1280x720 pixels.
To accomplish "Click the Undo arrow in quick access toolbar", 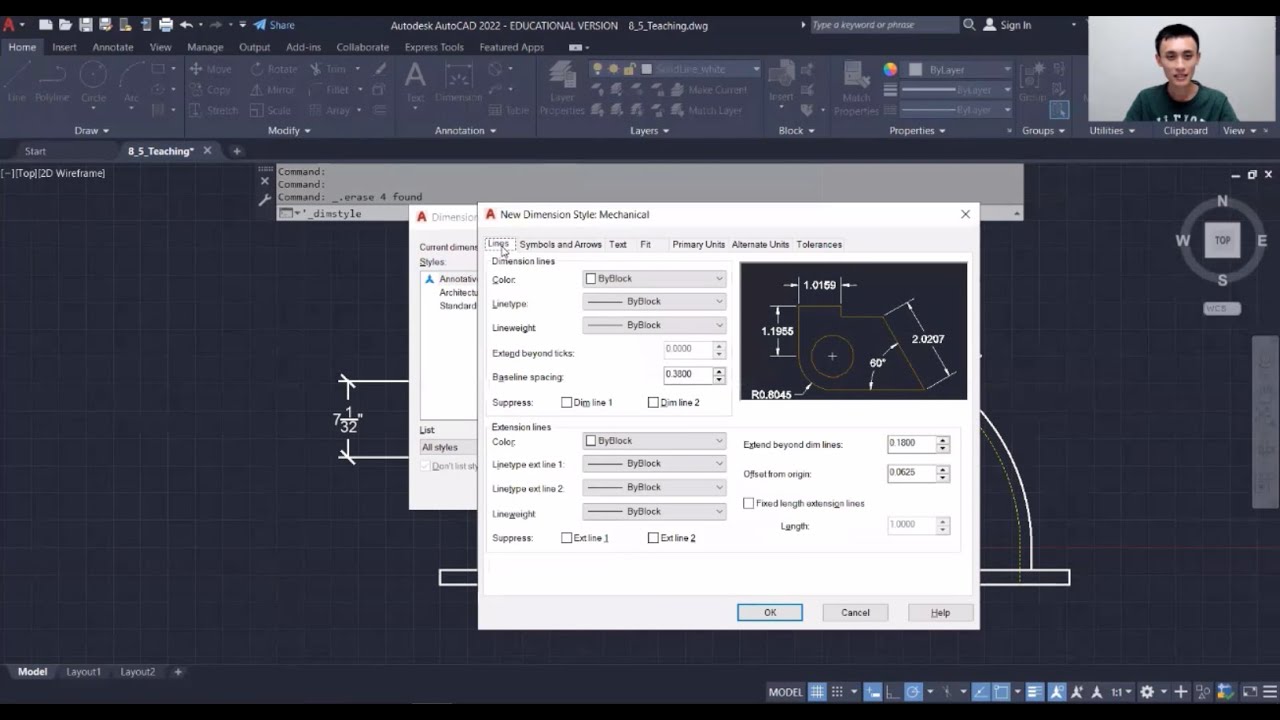I will 186,24.
